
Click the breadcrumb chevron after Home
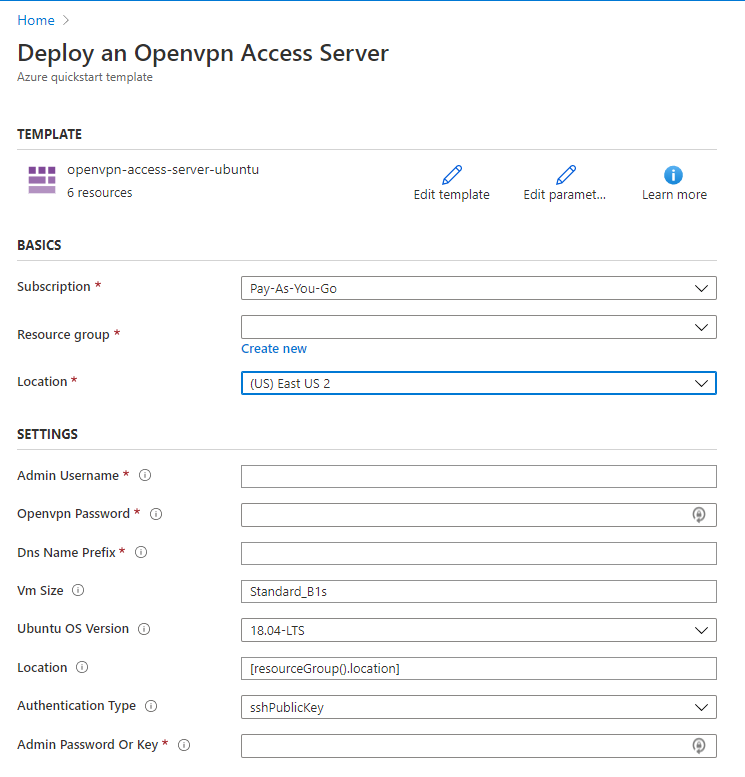tap(66, 20)
